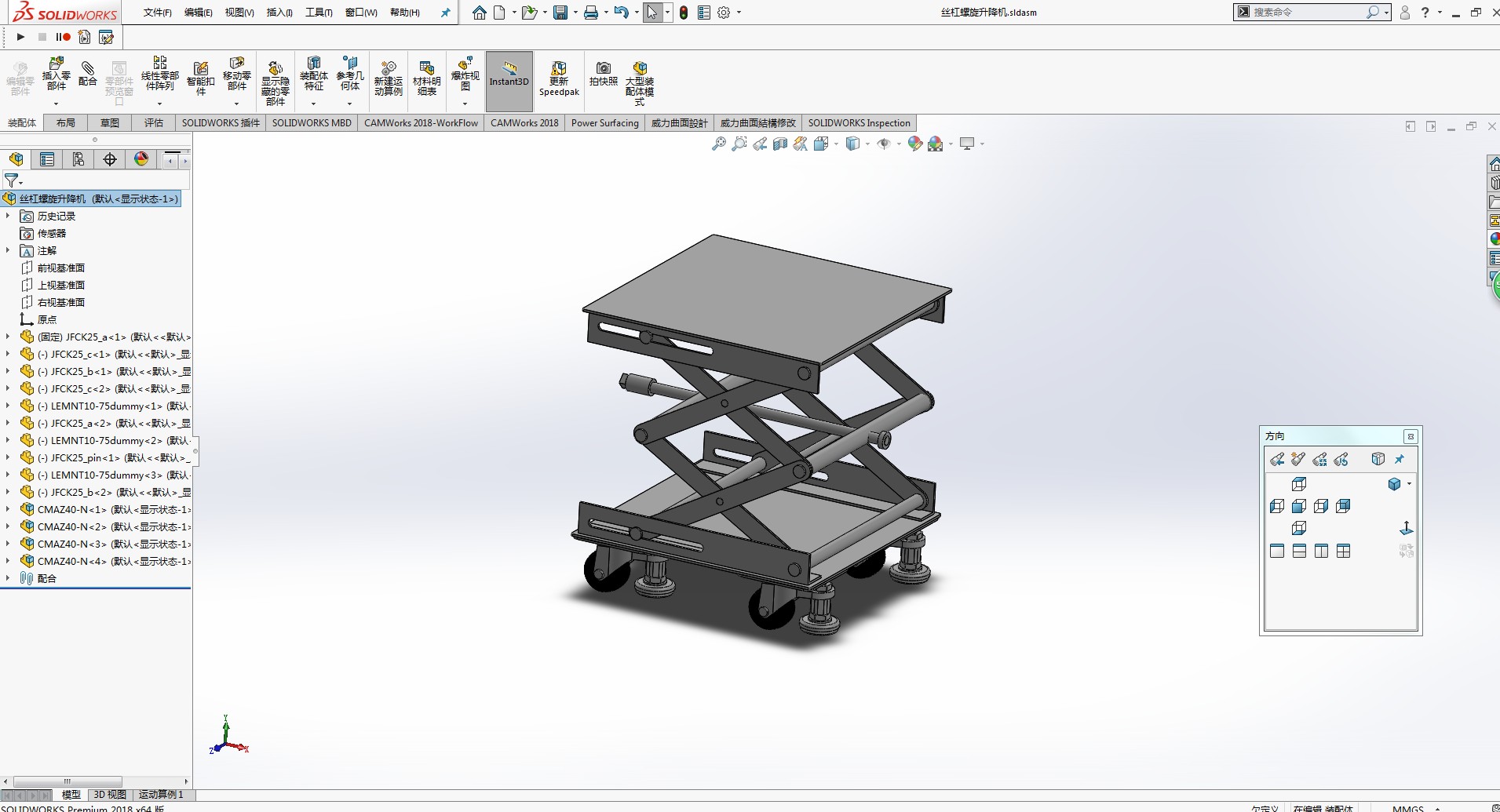Click Zoom to Fit magnifier icon
1500x812 pixels.
718,144
